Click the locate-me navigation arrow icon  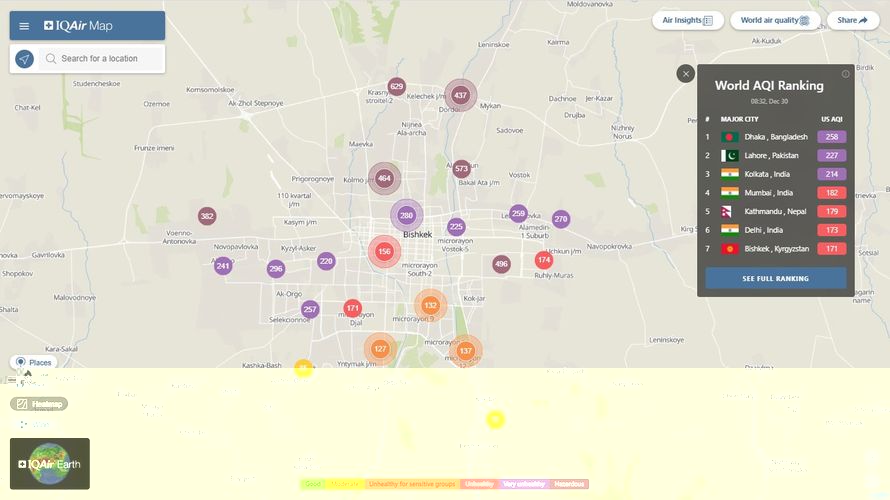pos(25,59)
